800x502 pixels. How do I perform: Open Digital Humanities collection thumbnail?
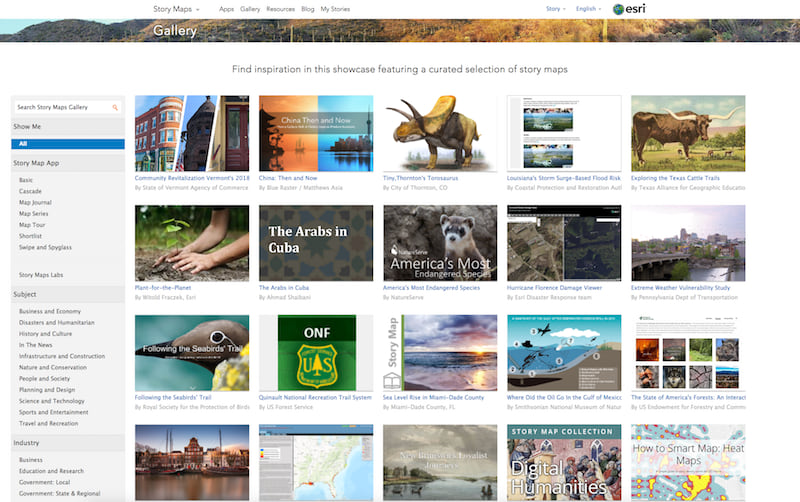(x=564, y=462)
